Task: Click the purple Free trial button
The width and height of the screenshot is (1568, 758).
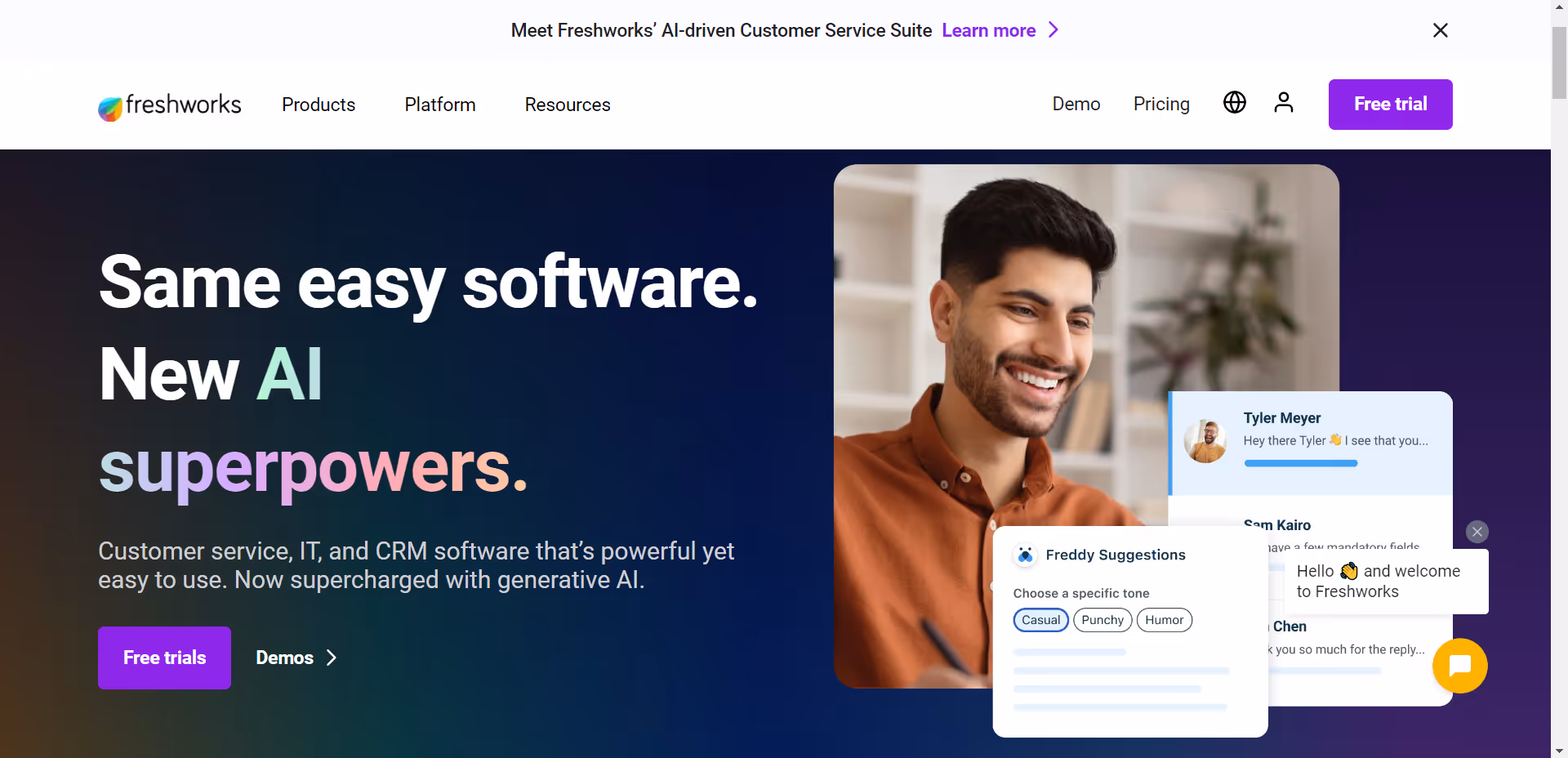Action: pyautogui.click(x=1390, y=105)
